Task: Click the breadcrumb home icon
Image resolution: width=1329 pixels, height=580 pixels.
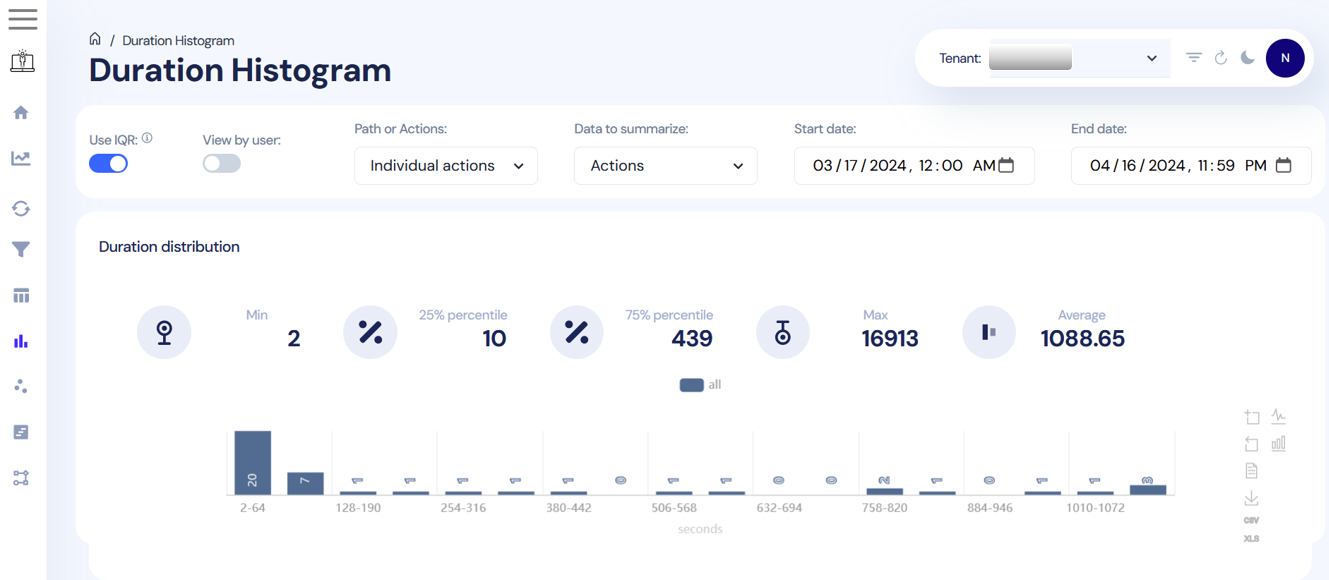Action: click(95, 39)
